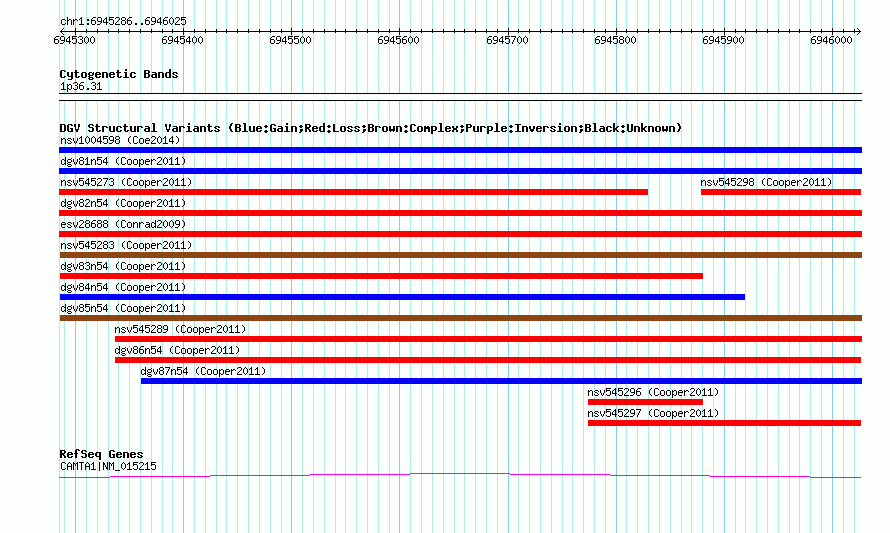Image resolution: width=890 pixels, height=533 pixels.
Task: Select the dgv86n54 (Cooper2011) label
Action: pyautogui.click(x=177, y=350)
